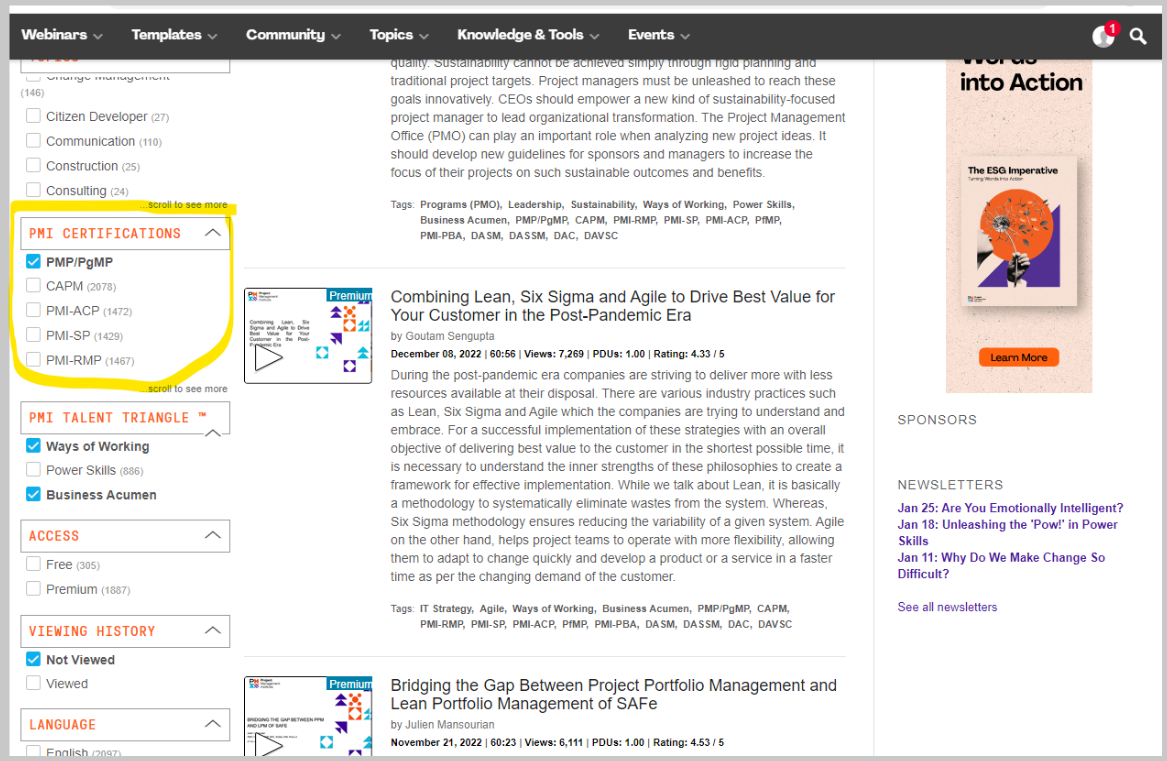Click the Sustainability tag
The image size is (1167, 761).
coord(603,205)
